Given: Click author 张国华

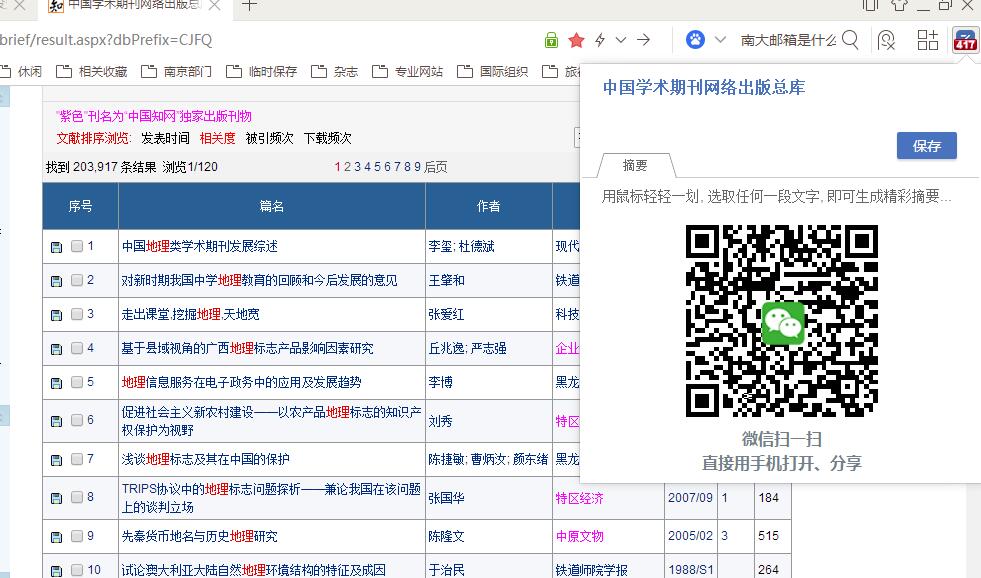Looking at the screenshot, I should (x=447, y=498).
